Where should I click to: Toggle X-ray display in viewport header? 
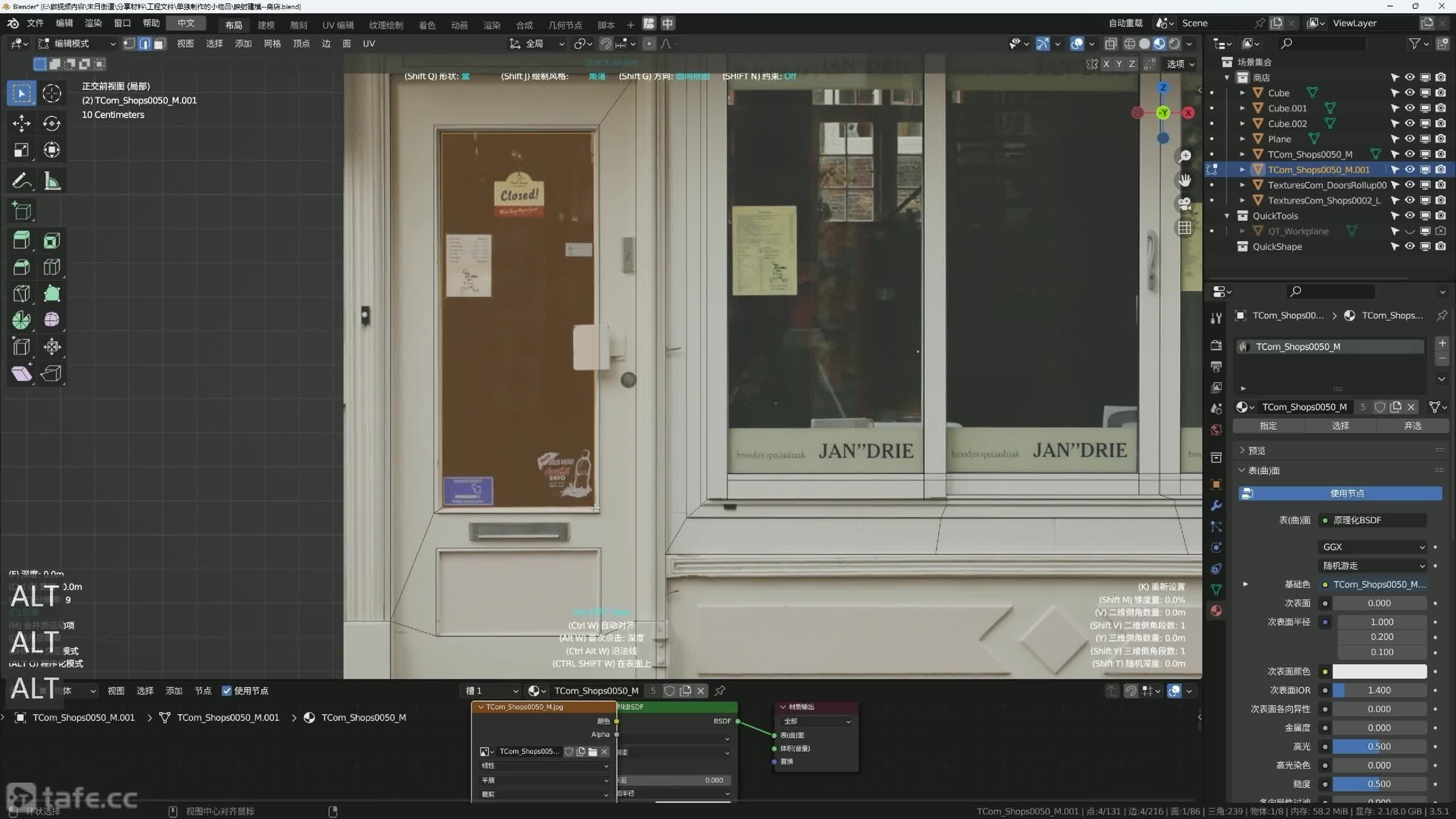coord(1111,44)
